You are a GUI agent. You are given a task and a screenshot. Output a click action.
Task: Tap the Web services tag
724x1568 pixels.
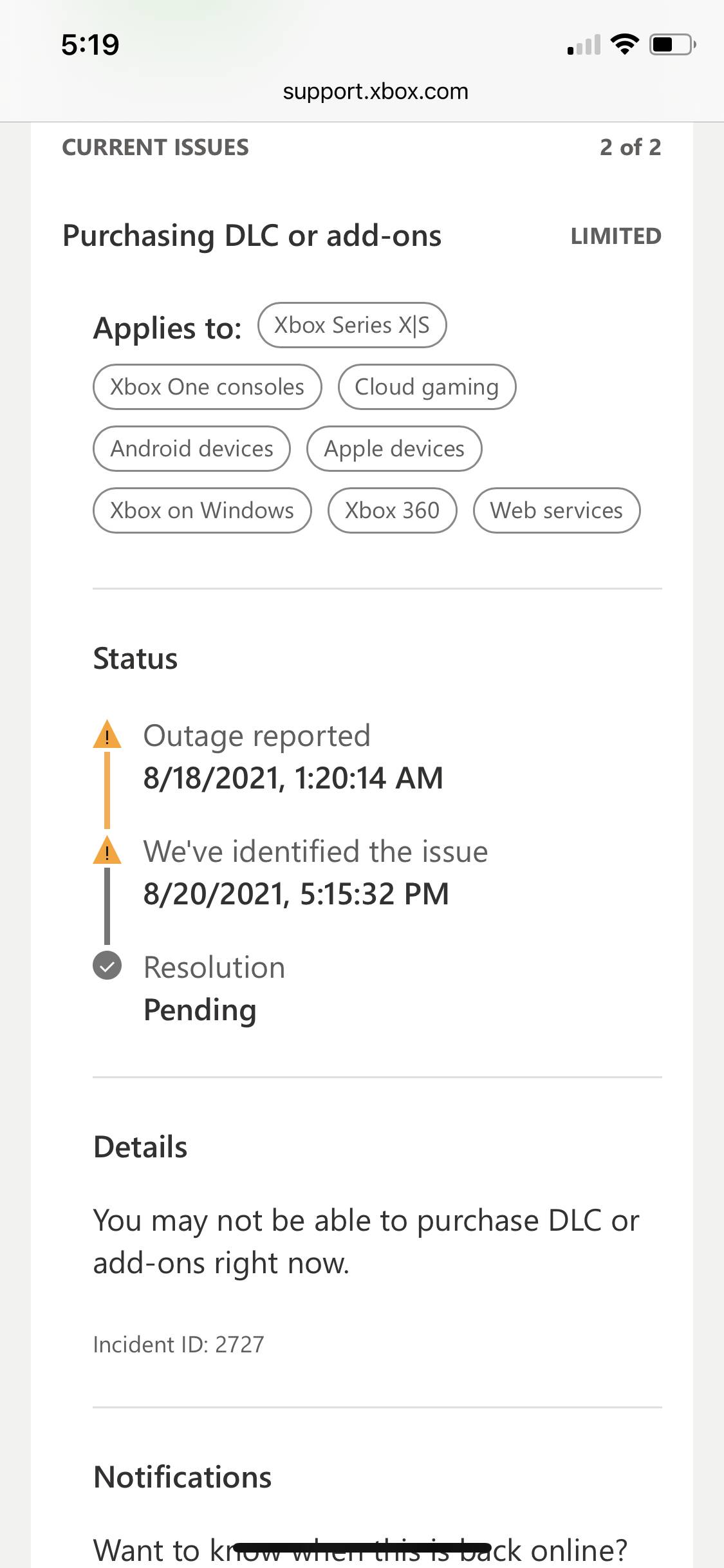(557, 510)
